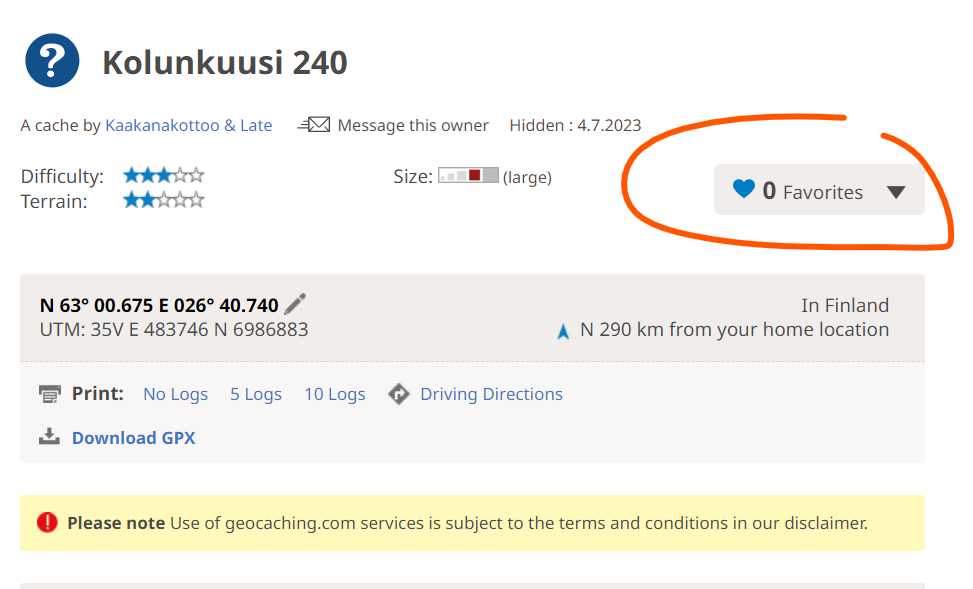Click the Message this owner text
The image size is (973, 589).
point(413,124)
